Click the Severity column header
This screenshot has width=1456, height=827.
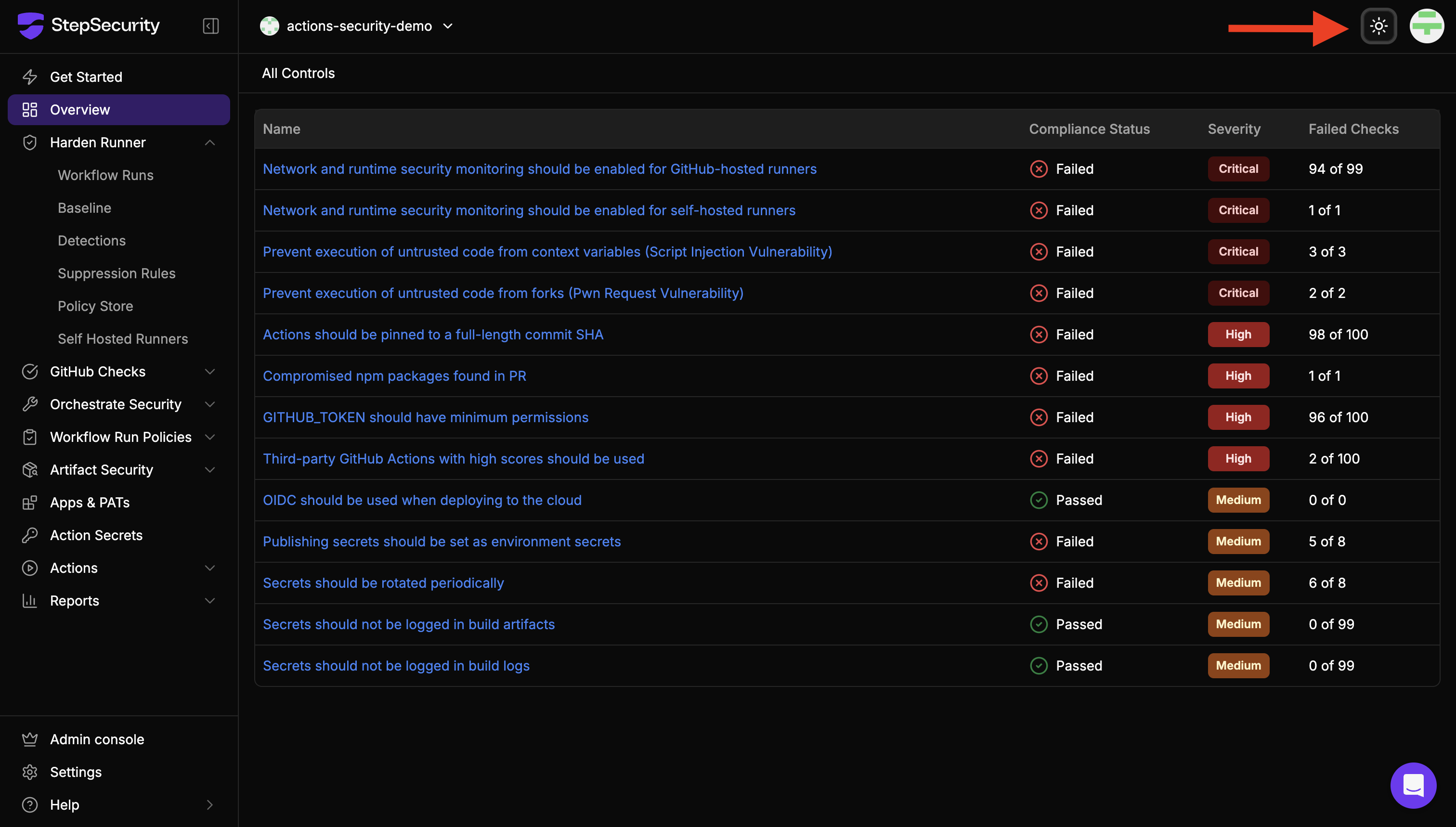[1234, 129]
